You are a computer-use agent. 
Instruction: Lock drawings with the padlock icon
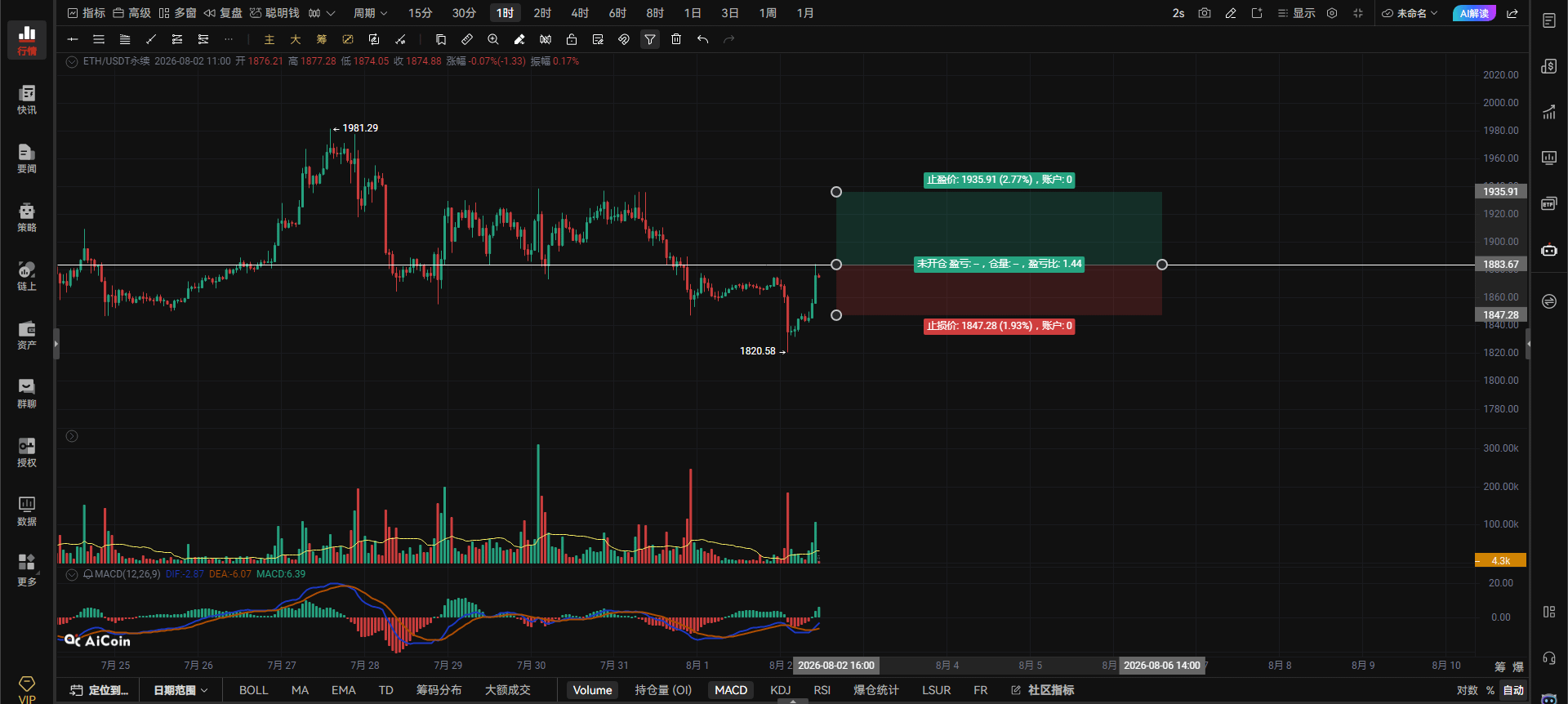coord(572,39)
